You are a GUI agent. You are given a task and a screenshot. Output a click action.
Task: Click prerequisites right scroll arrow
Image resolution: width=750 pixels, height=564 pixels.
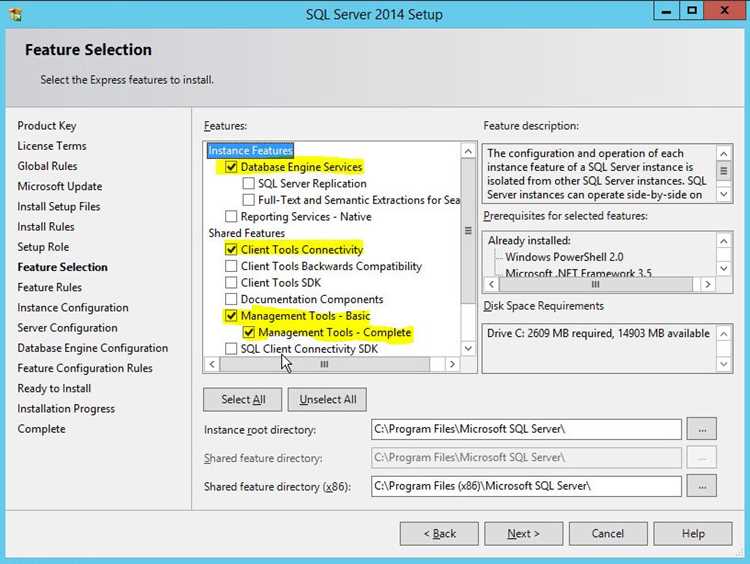click(x=708, y=284)
